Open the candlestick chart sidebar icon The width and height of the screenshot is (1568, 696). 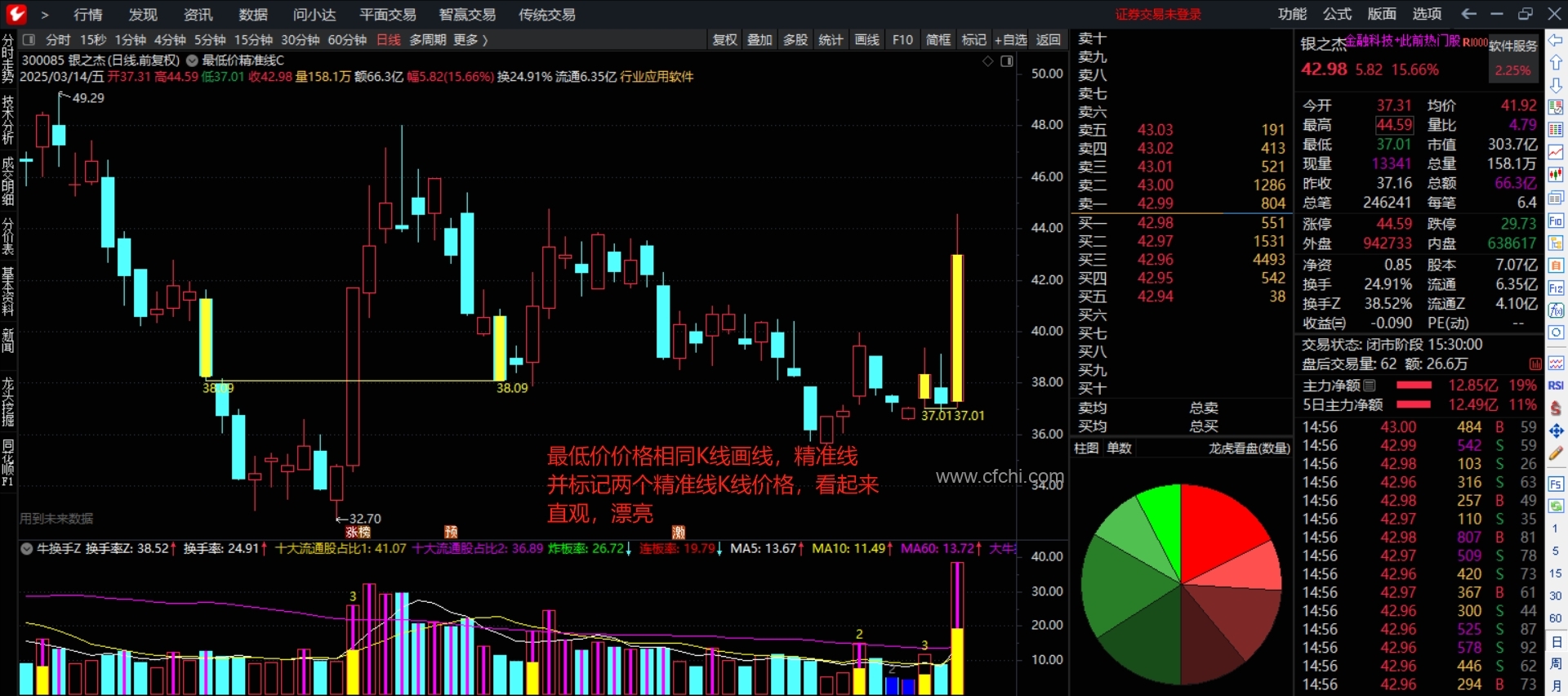1556,175
